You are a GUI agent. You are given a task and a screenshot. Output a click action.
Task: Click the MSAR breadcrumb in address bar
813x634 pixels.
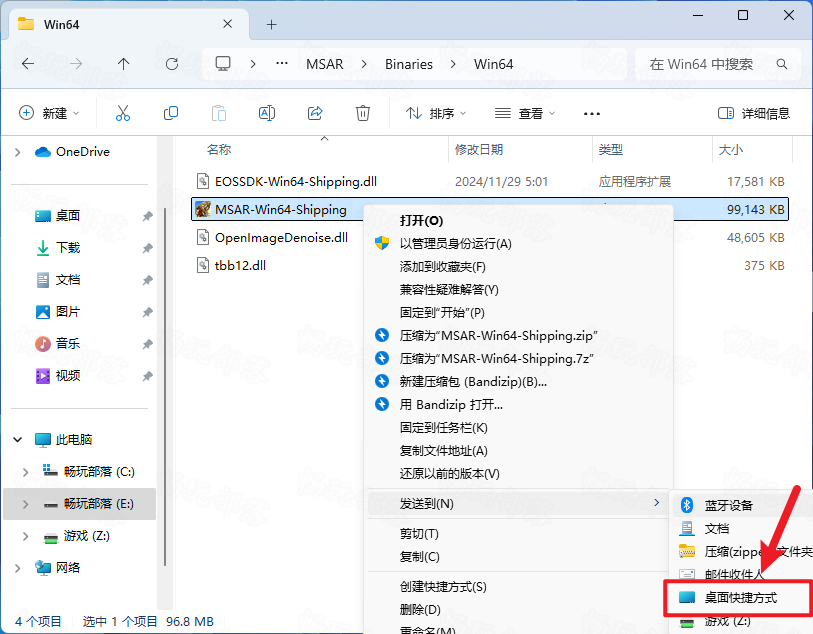click(x=325, y=64)
